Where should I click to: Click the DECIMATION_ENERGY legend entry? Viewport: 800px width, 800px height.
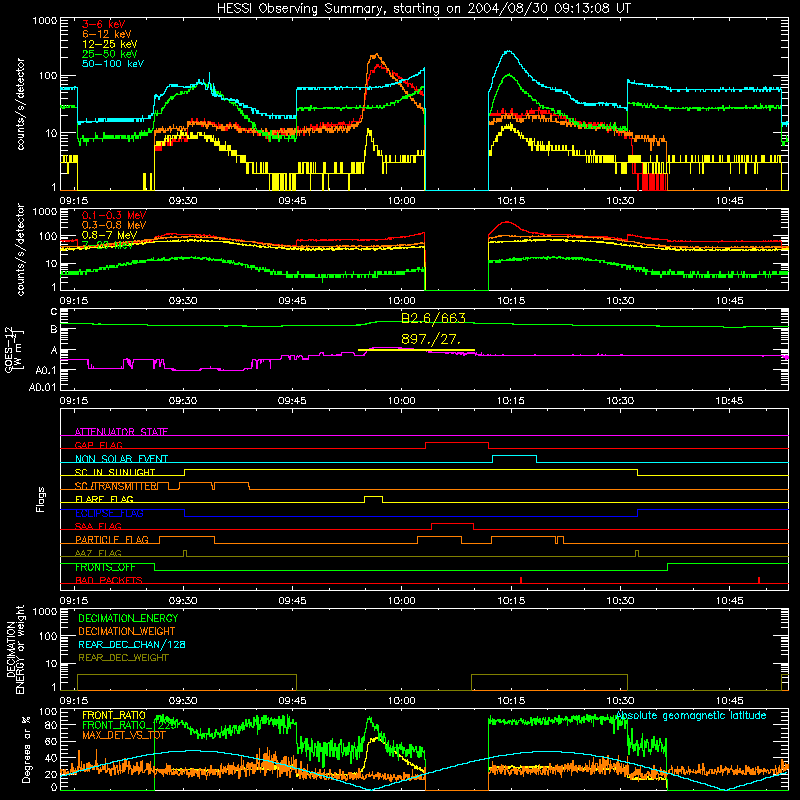click(x=128, y=618)
